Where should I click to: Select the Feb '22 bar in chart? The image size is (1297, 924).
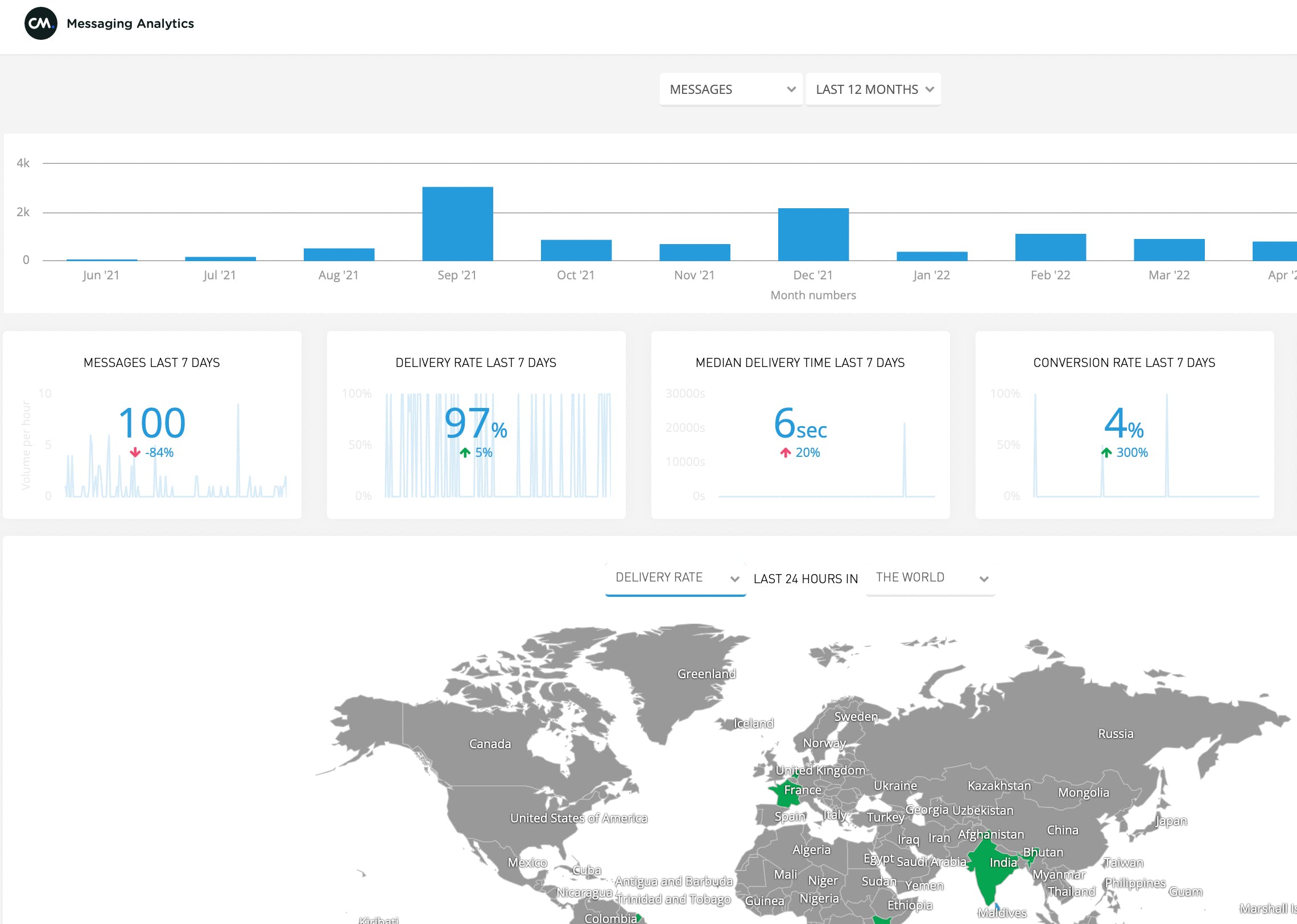1050,247
